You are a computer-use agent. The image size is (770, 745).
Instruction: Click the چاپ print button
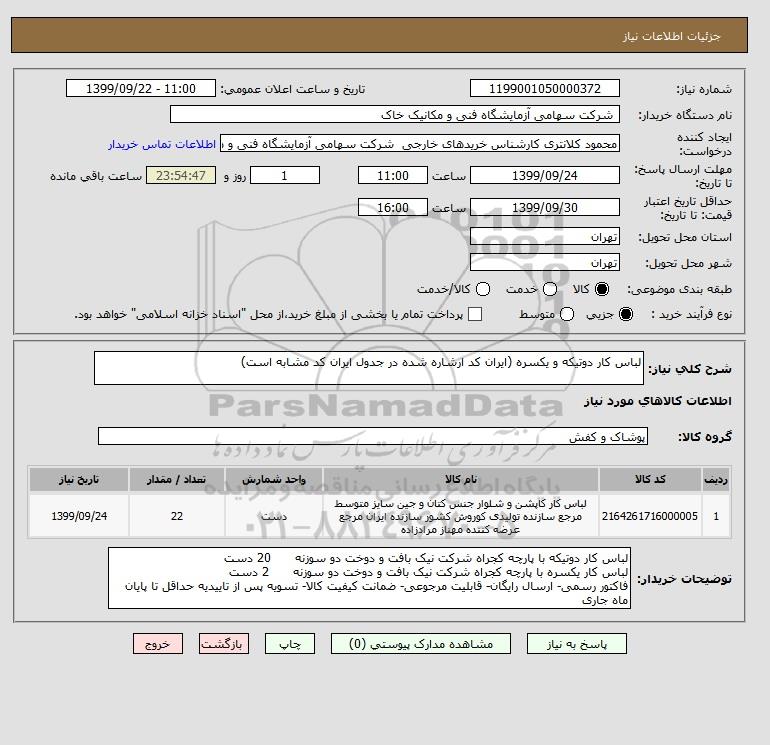coord(290,644)
